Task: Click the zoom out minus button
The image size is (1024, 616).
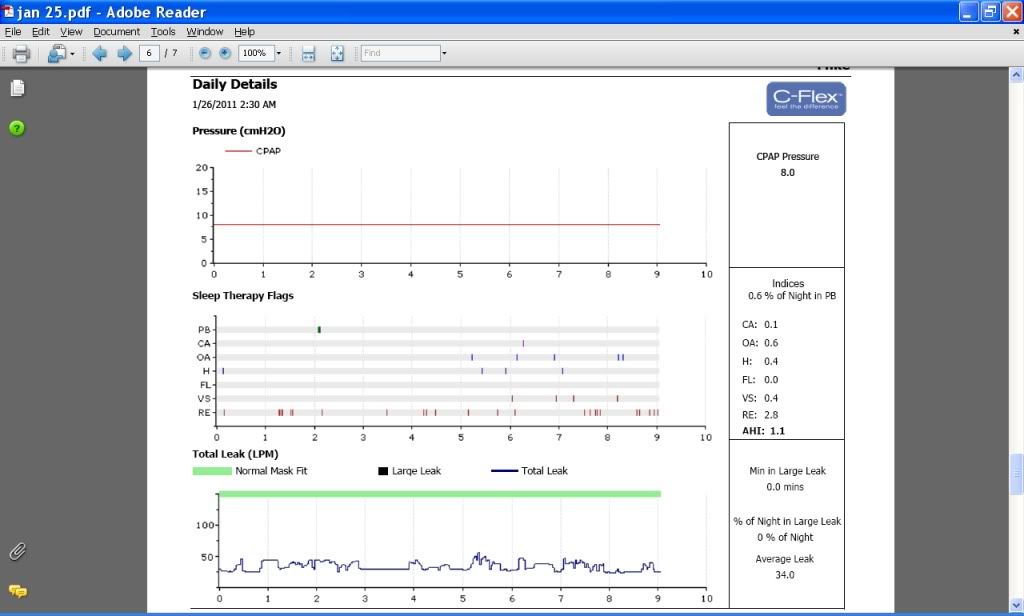Action: coord(205,53)
